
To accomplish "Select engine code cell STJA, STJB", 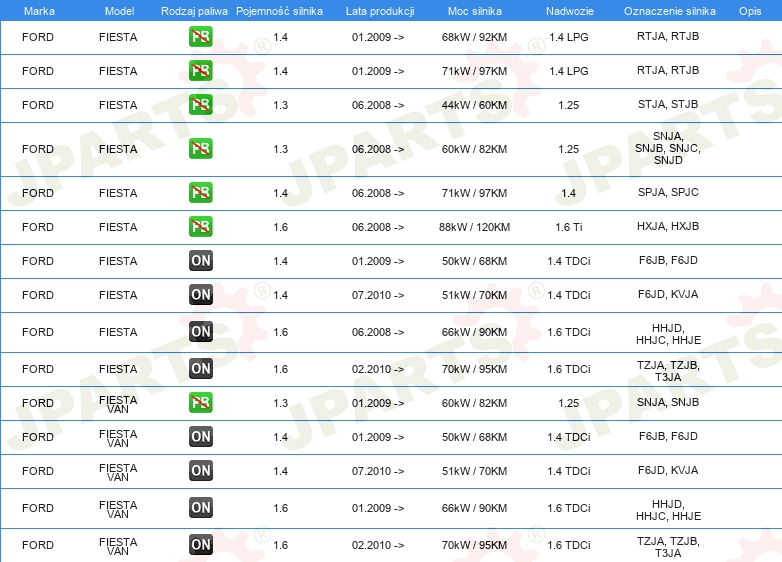I will 668,104.
